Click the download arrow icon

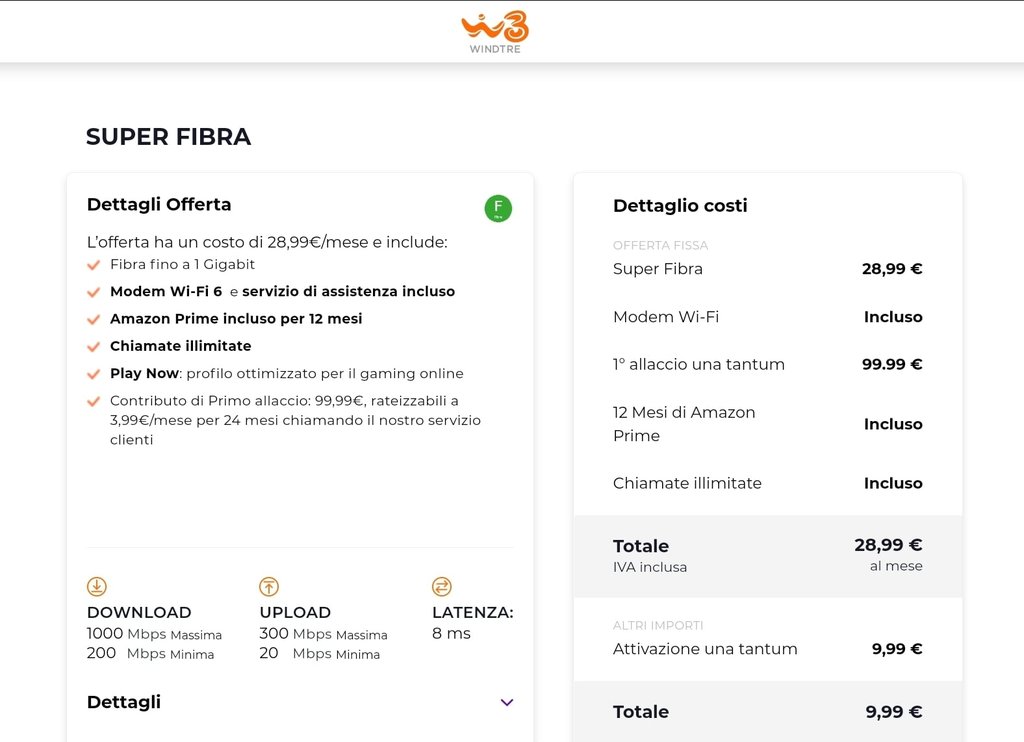tap(97, 587)
